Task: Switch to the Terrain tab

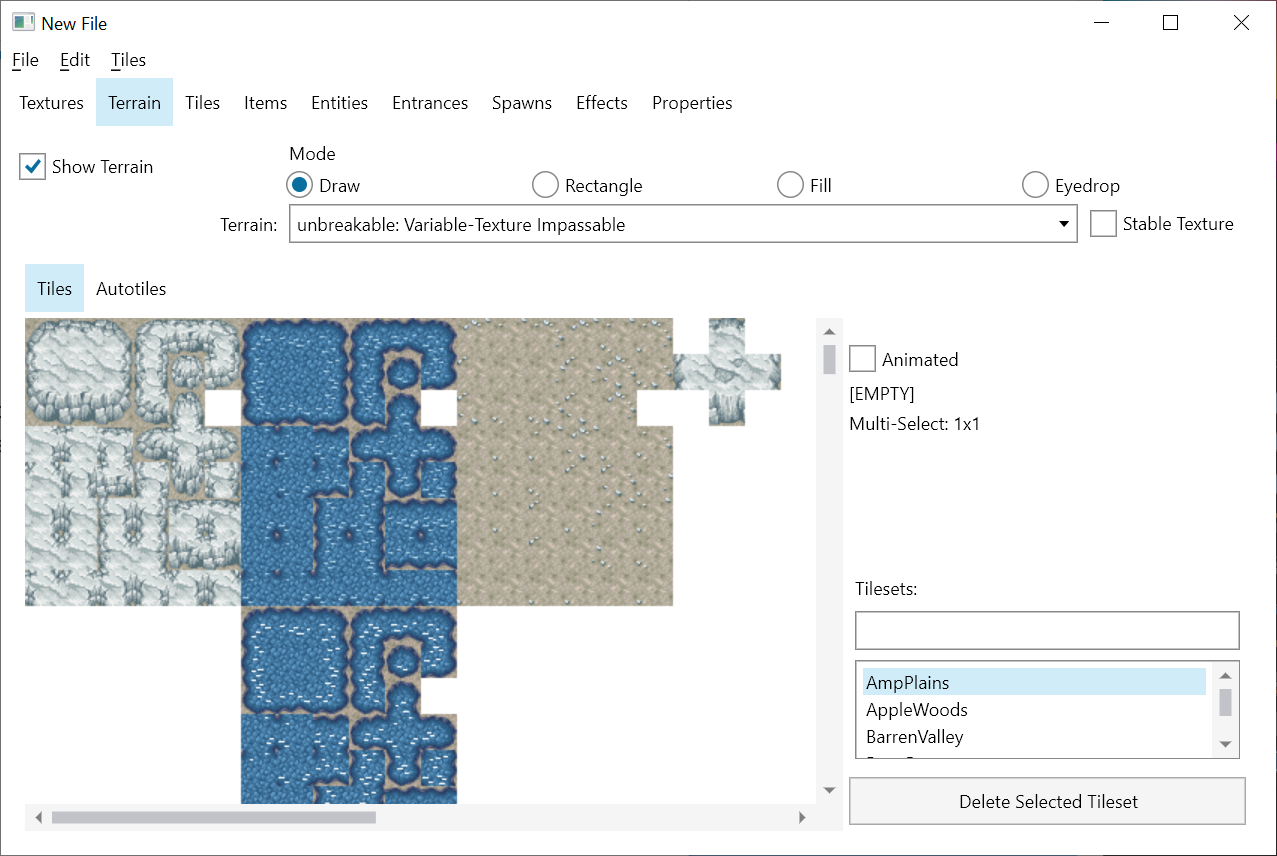Action: point(135,103)
